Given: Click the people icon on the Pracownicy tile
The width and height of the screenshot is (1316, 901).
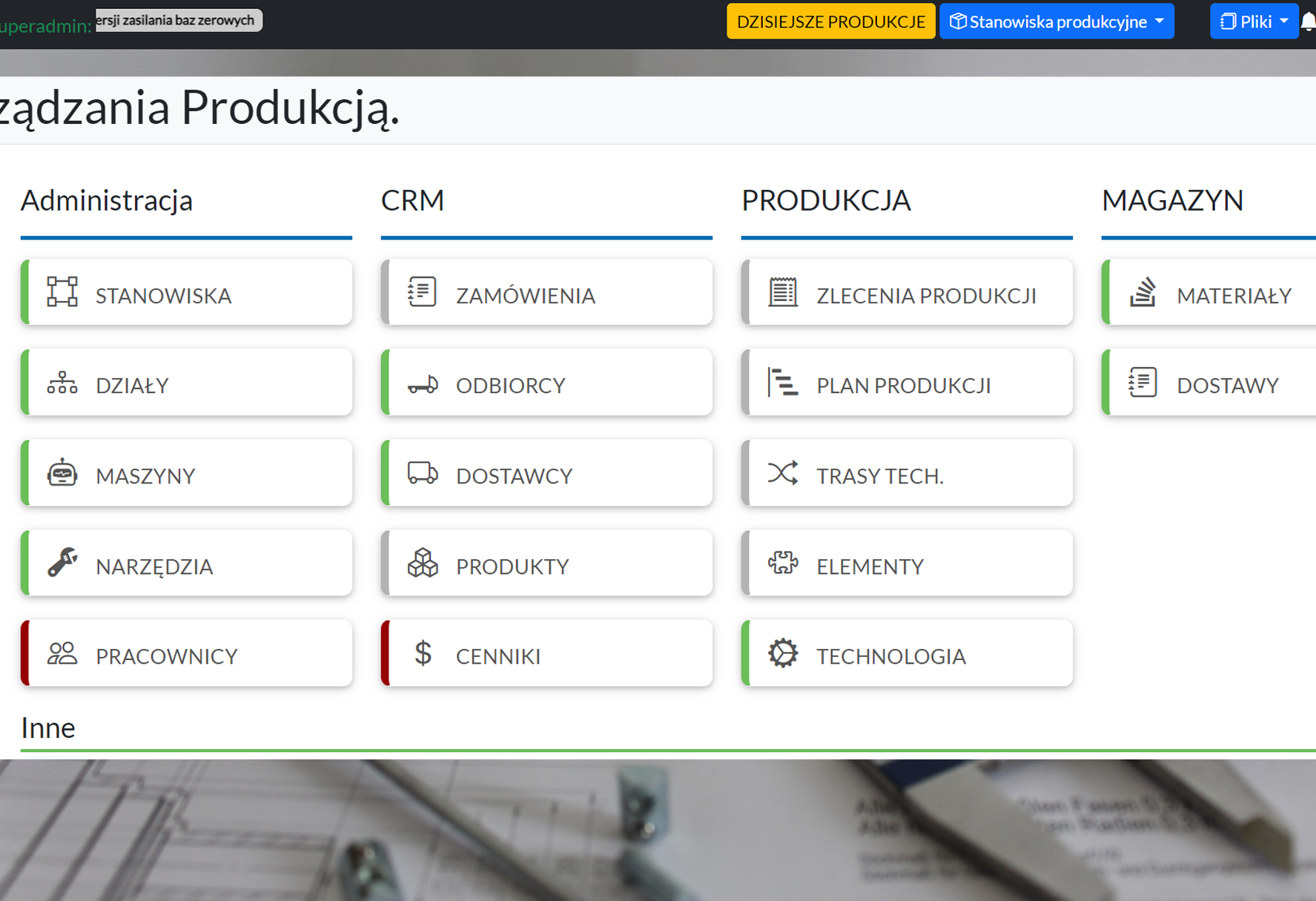Looking at the screenshot, I should pos(62,653).
